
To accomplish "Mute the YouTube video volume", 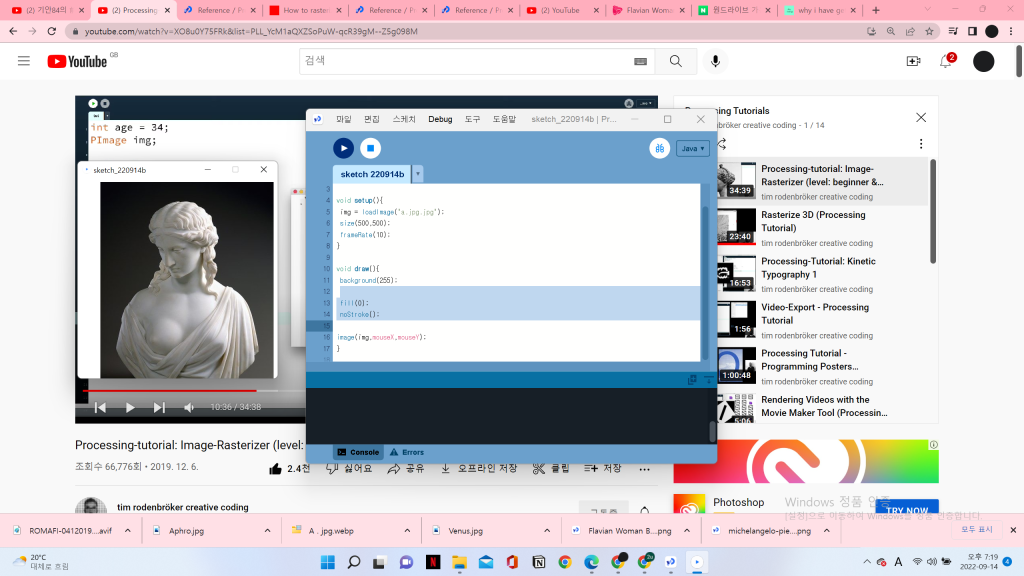I will point(189,408).
